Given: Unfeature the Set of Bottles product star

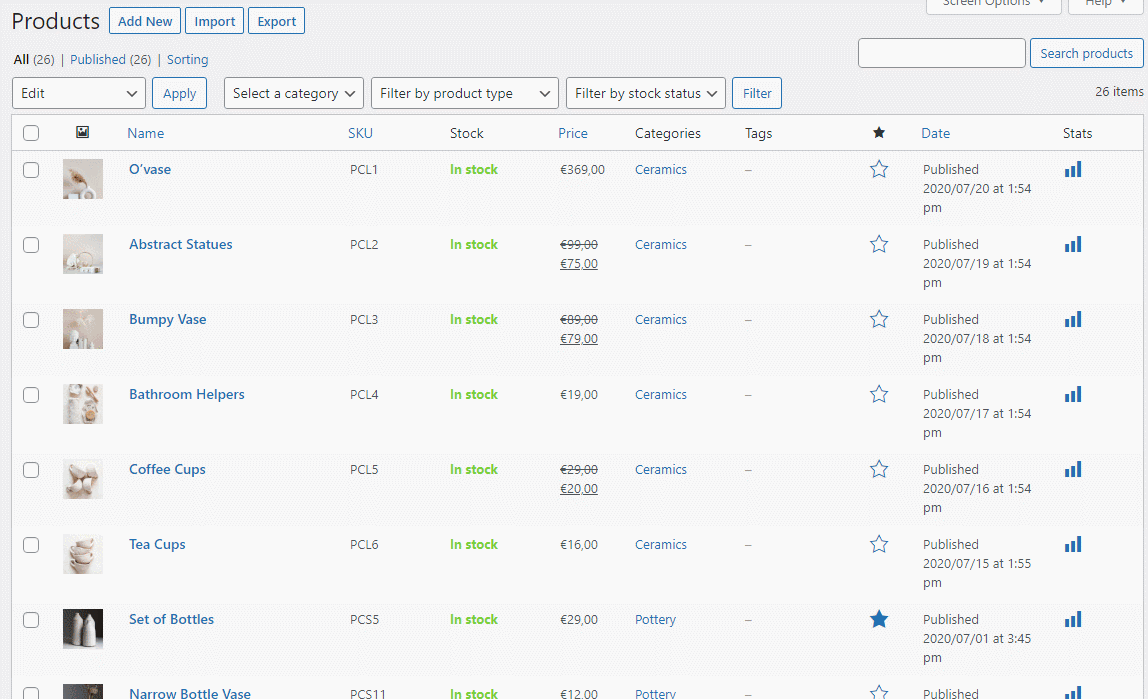Looking at the screenshot, I should pyautogui.click(x=879, y=620).
